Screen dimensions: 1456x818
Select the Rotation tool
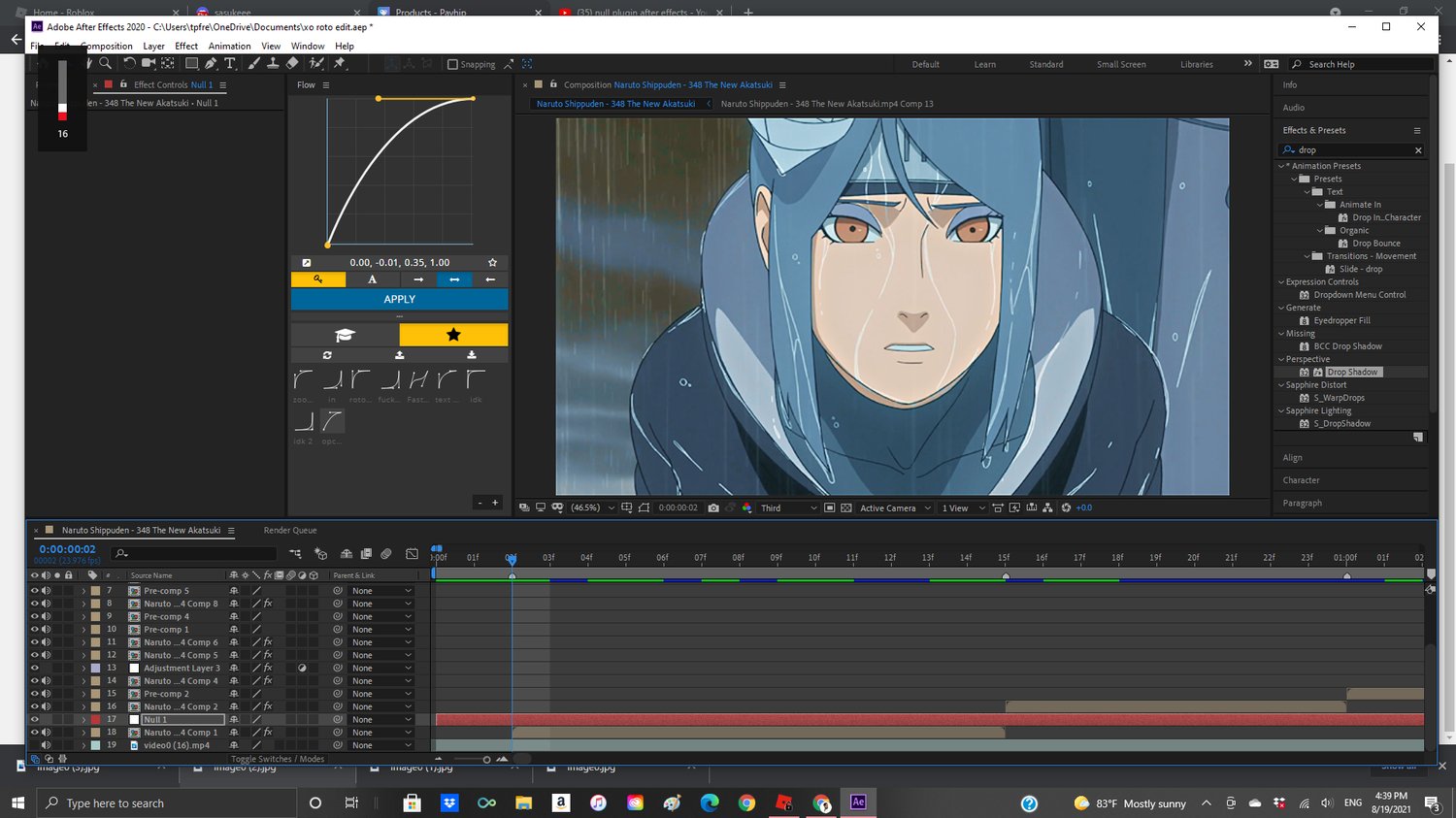click(x=130, y=63)
